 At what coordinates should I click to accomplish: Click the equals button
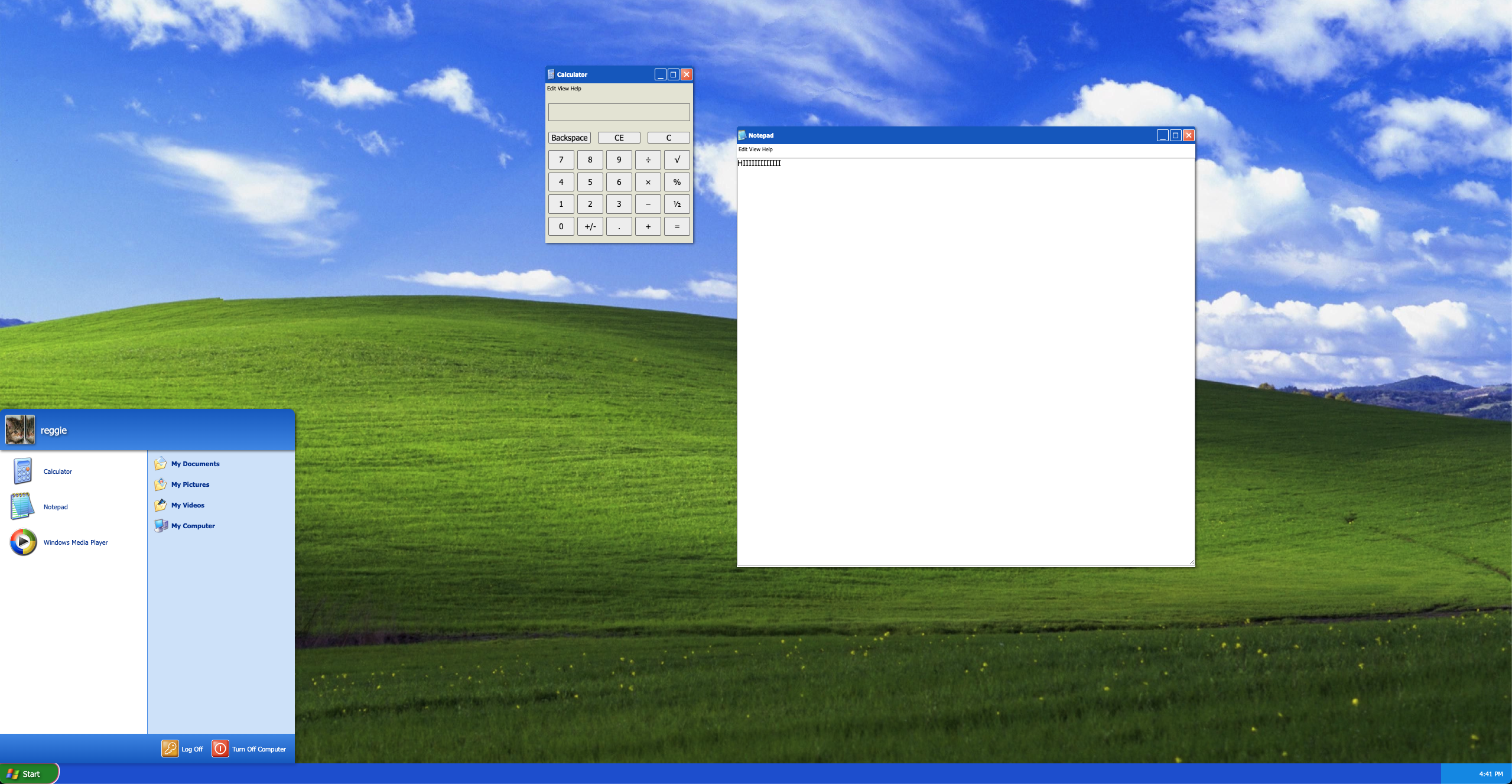point(677,226)
